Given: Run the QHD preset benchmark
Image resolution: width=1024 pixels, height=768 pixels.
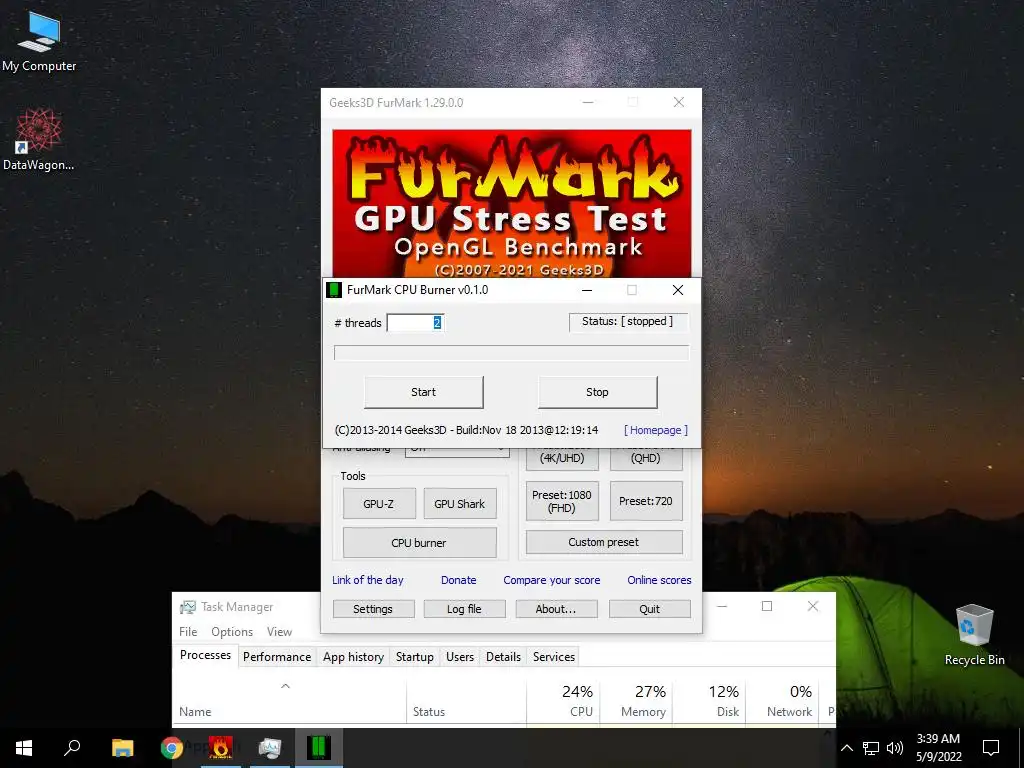Looking at the screenshot, I should tap(646, 458).
